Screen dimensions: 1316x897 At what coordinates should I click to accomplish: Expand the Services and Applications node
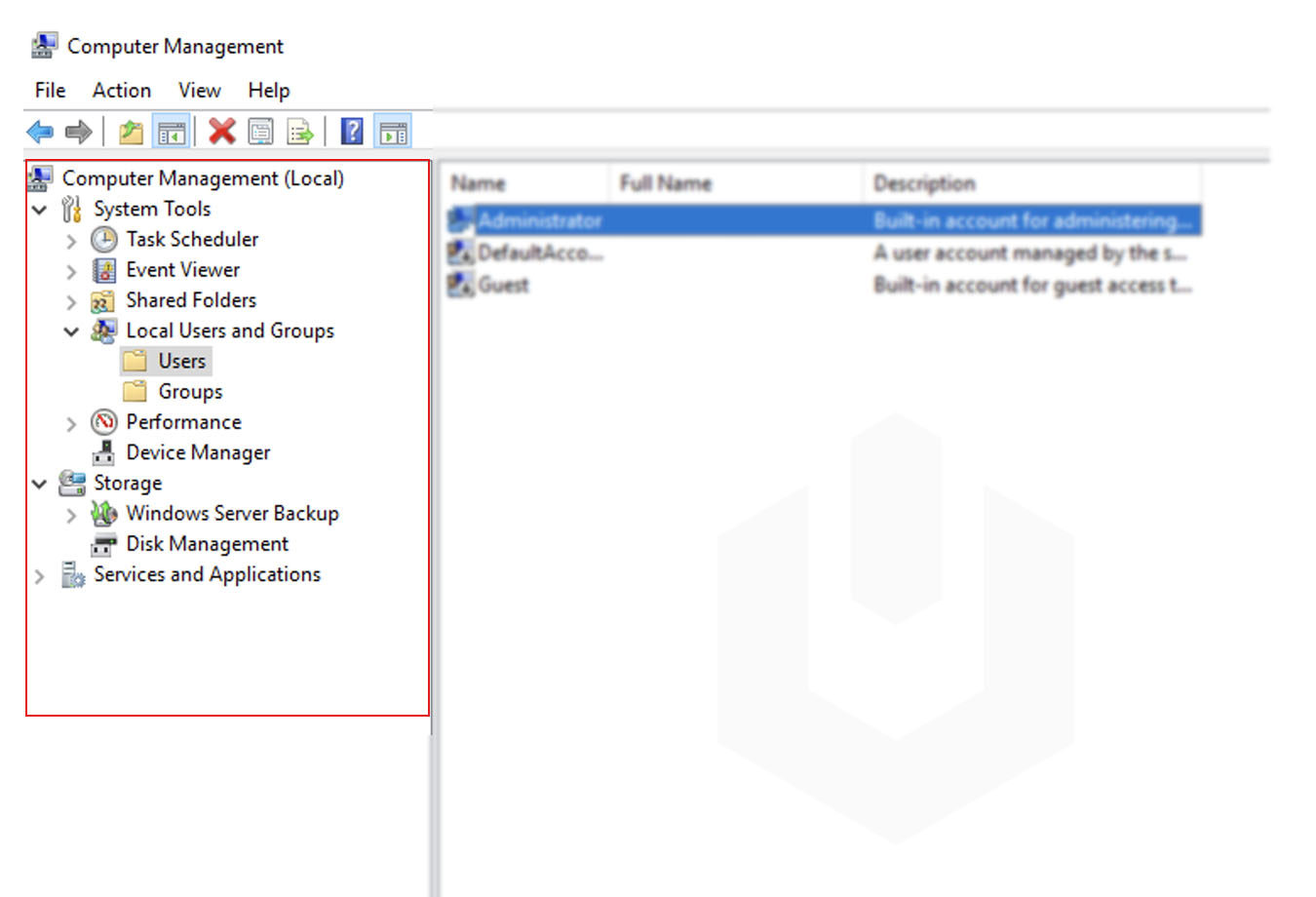pos(39,575)
